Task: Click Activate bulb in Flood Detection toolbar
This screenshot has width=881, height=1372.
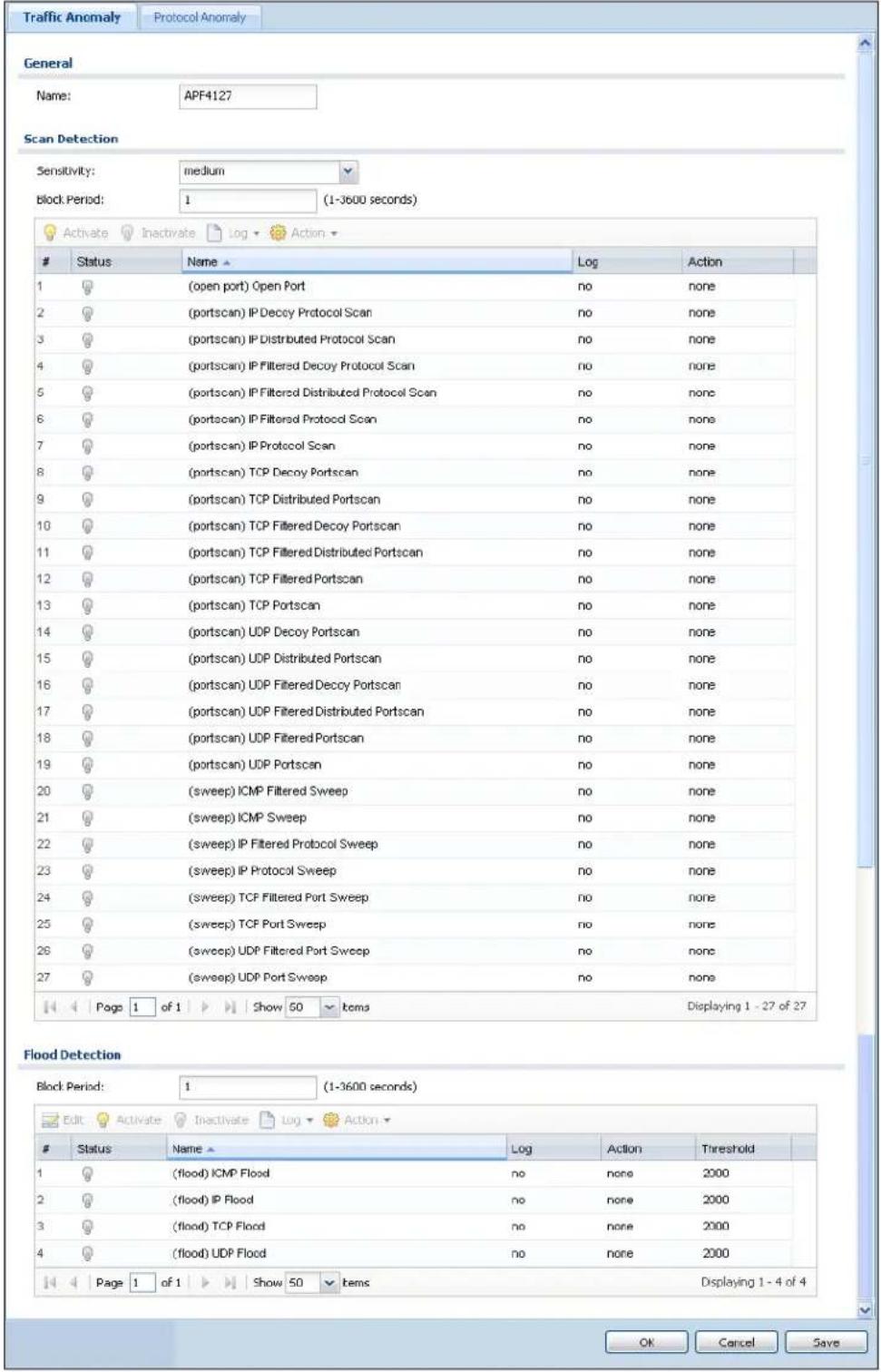Action: pyautogui.click(x=103, y=1121)
